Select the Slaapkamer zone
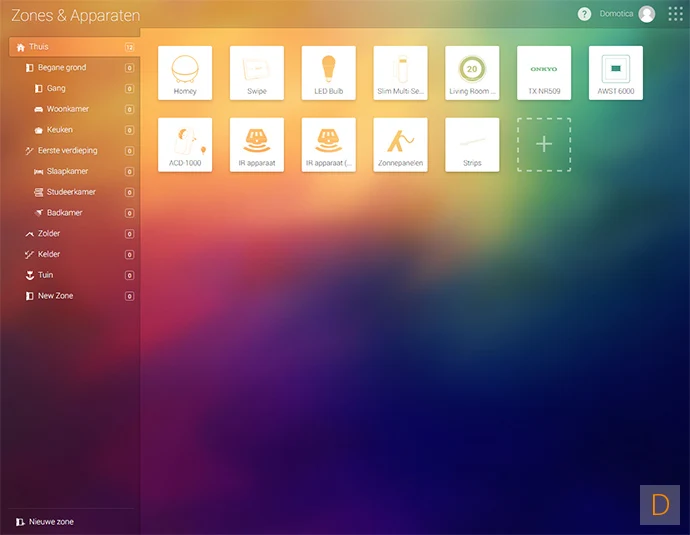Screen dimensions: 690x535 tap(74, 171)
